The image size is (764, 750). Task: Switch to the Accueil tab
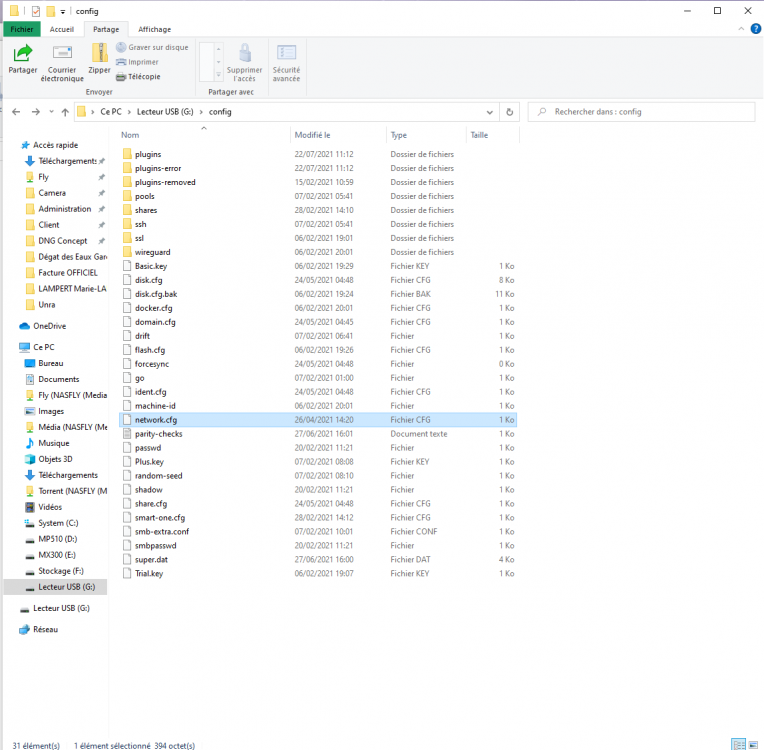click(62, 29)
